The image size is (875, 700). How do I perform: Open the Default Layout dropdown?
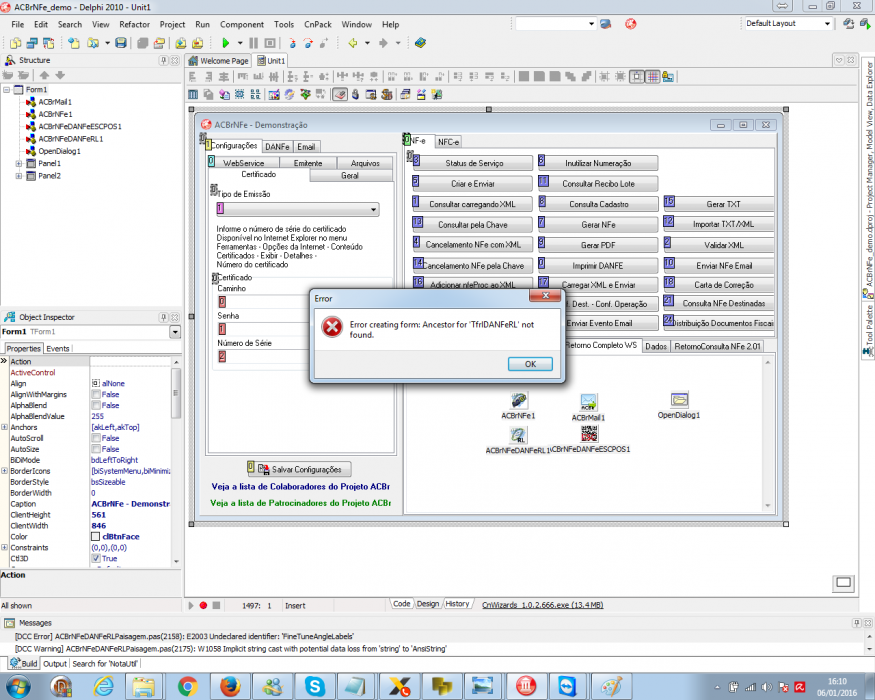point(827,23)
